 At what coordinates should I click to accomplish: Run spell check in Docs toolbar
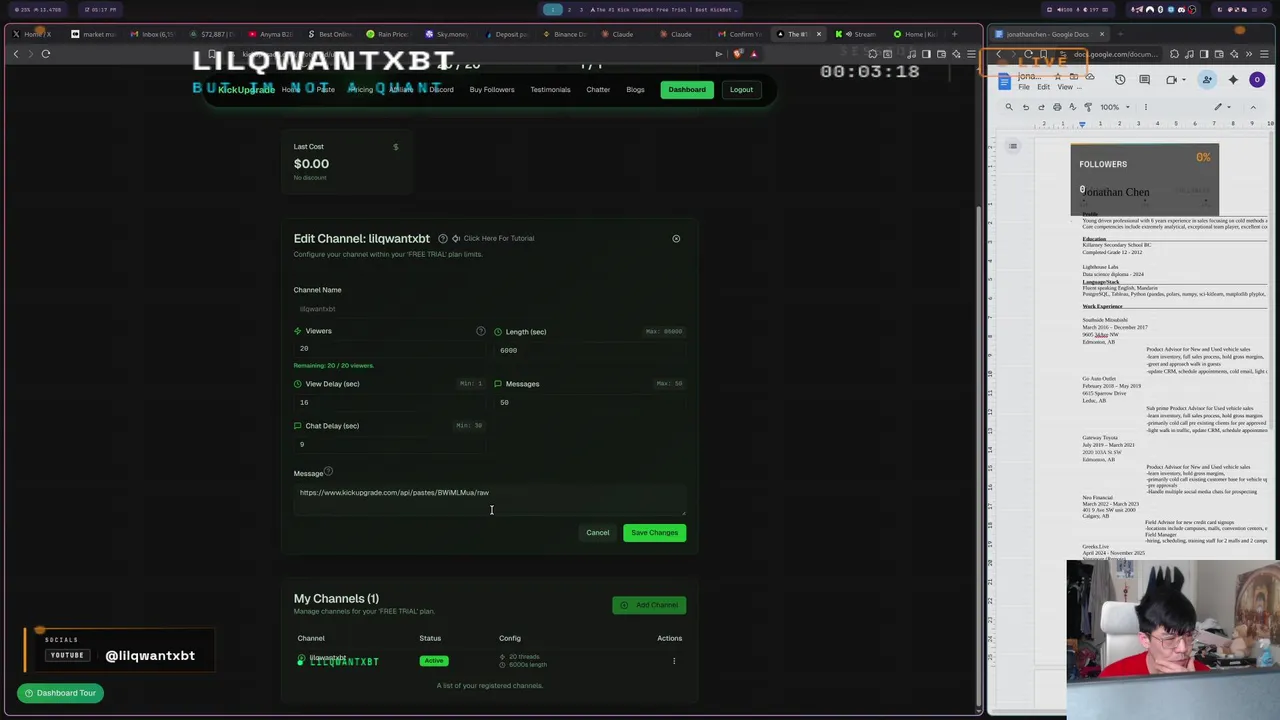[1073, 107]
